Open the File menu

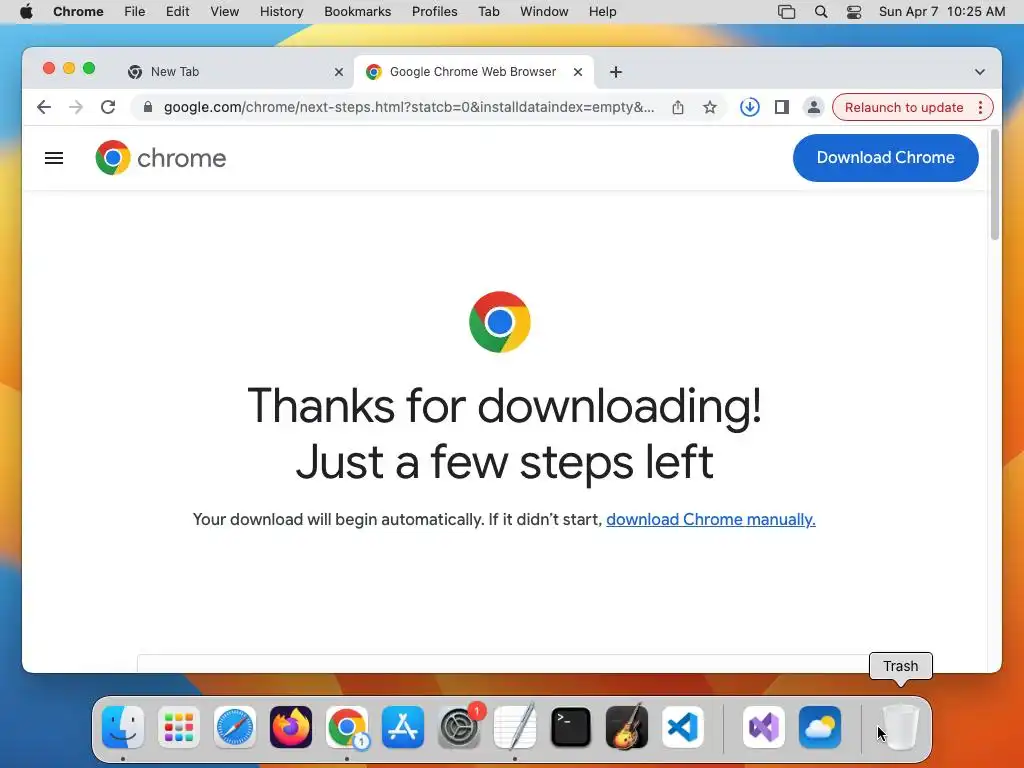point(135,12)
